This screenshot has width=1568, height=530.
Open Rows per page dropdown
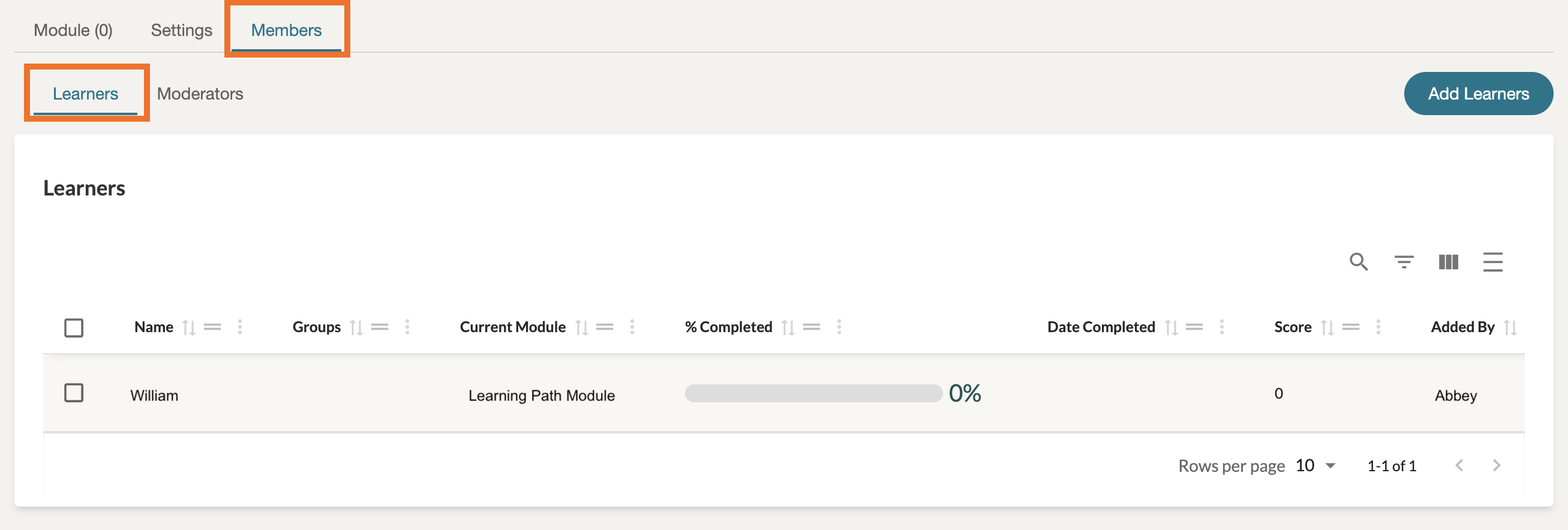1315,465
